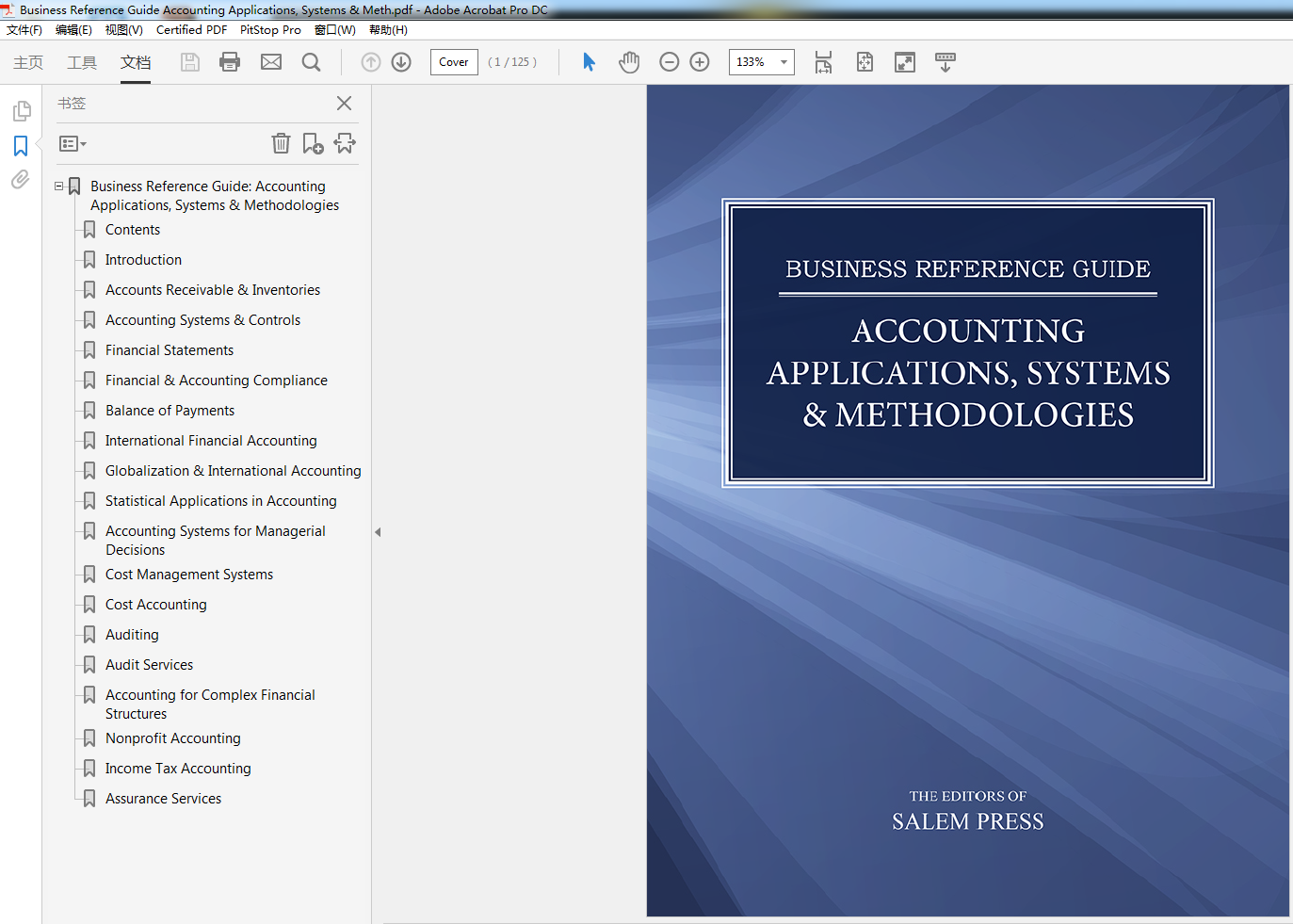Open International Financial Accounting bookmark
This screenshot has height=924, width=1293.
coord(211,441)
